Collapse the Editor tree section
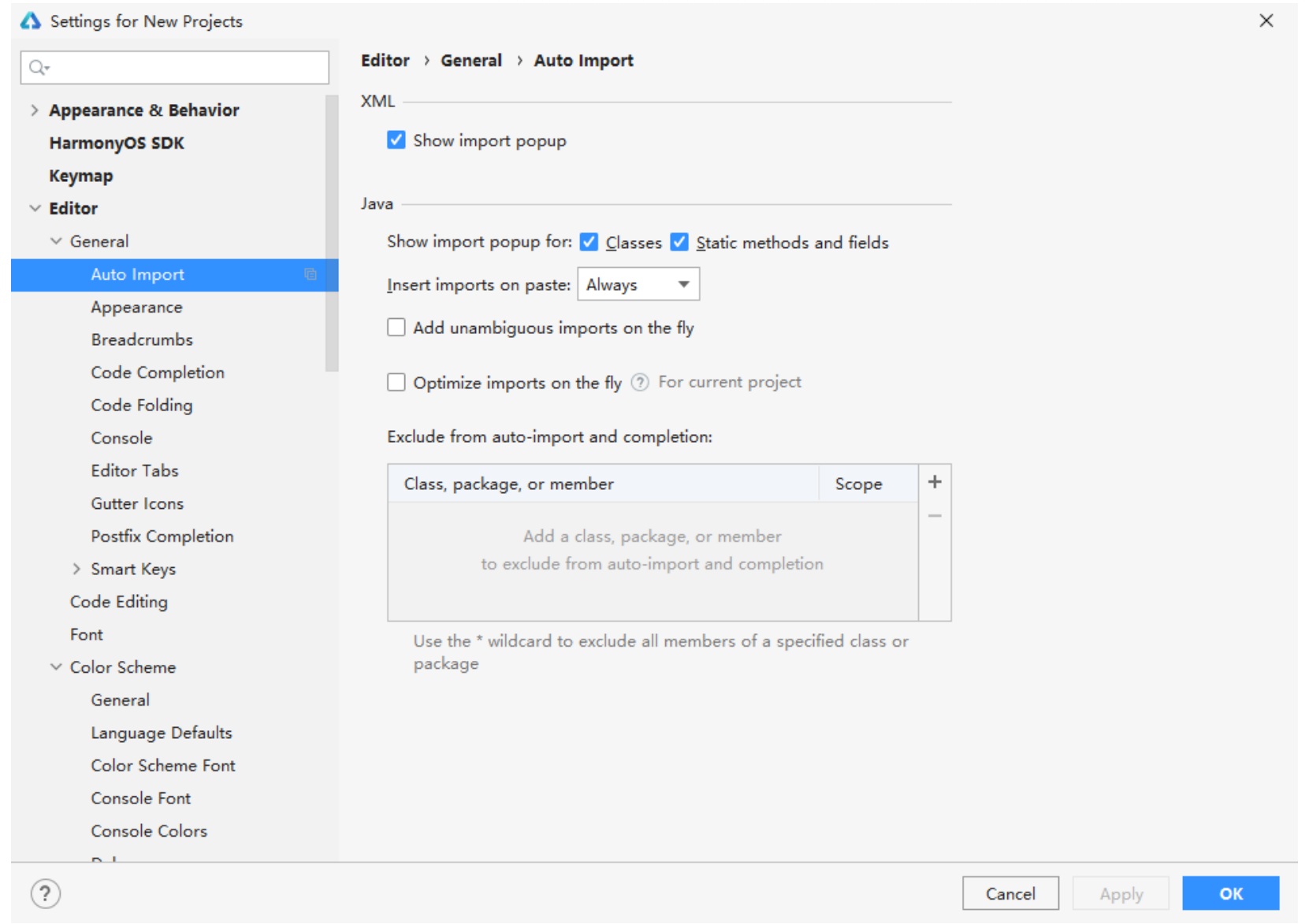Image resolution: width=1309 pixels, height=924 pixels. tap(35, 209)
